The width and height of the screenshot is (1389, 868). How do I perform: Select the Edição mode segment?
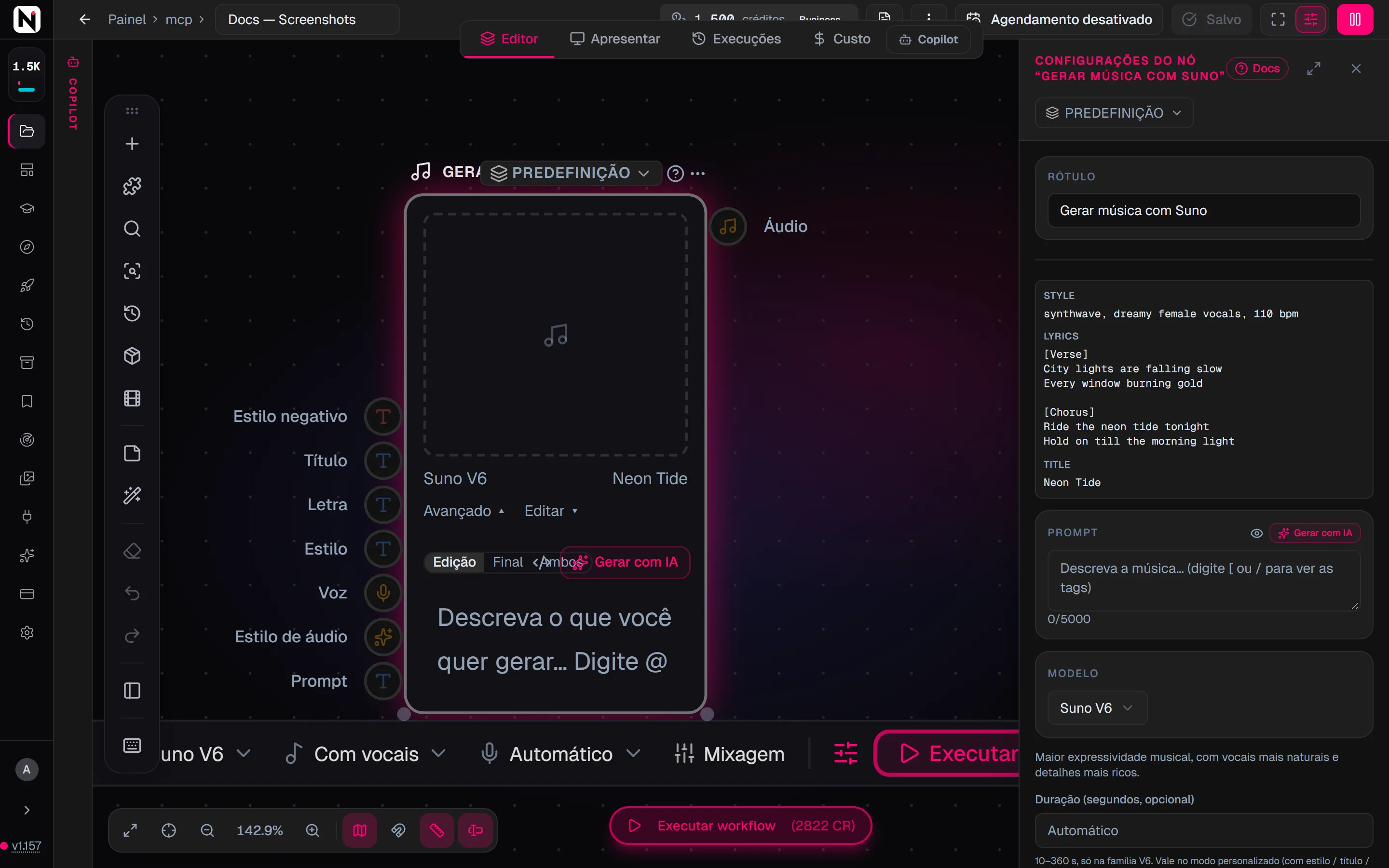pyautogui.click(x=454, y=562)
